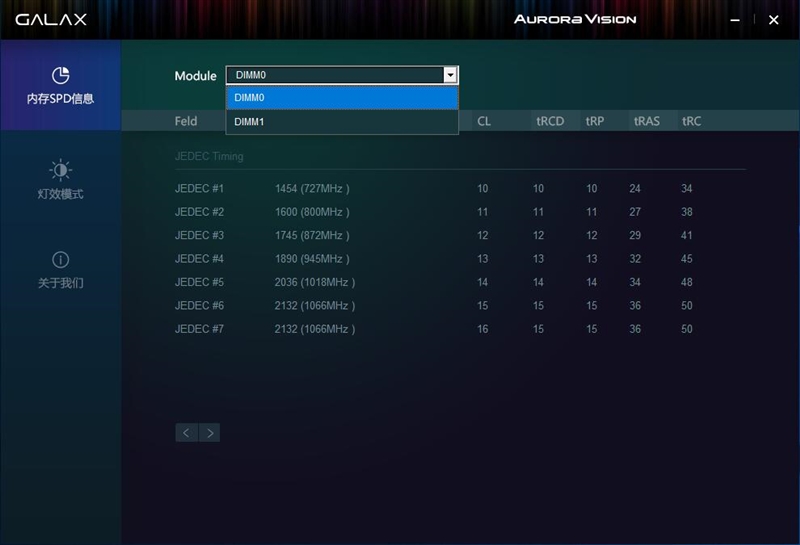This screenshot has height=545, width=800.
Task: Click JEDEC #5 tRC value 48
Action: 687,282
